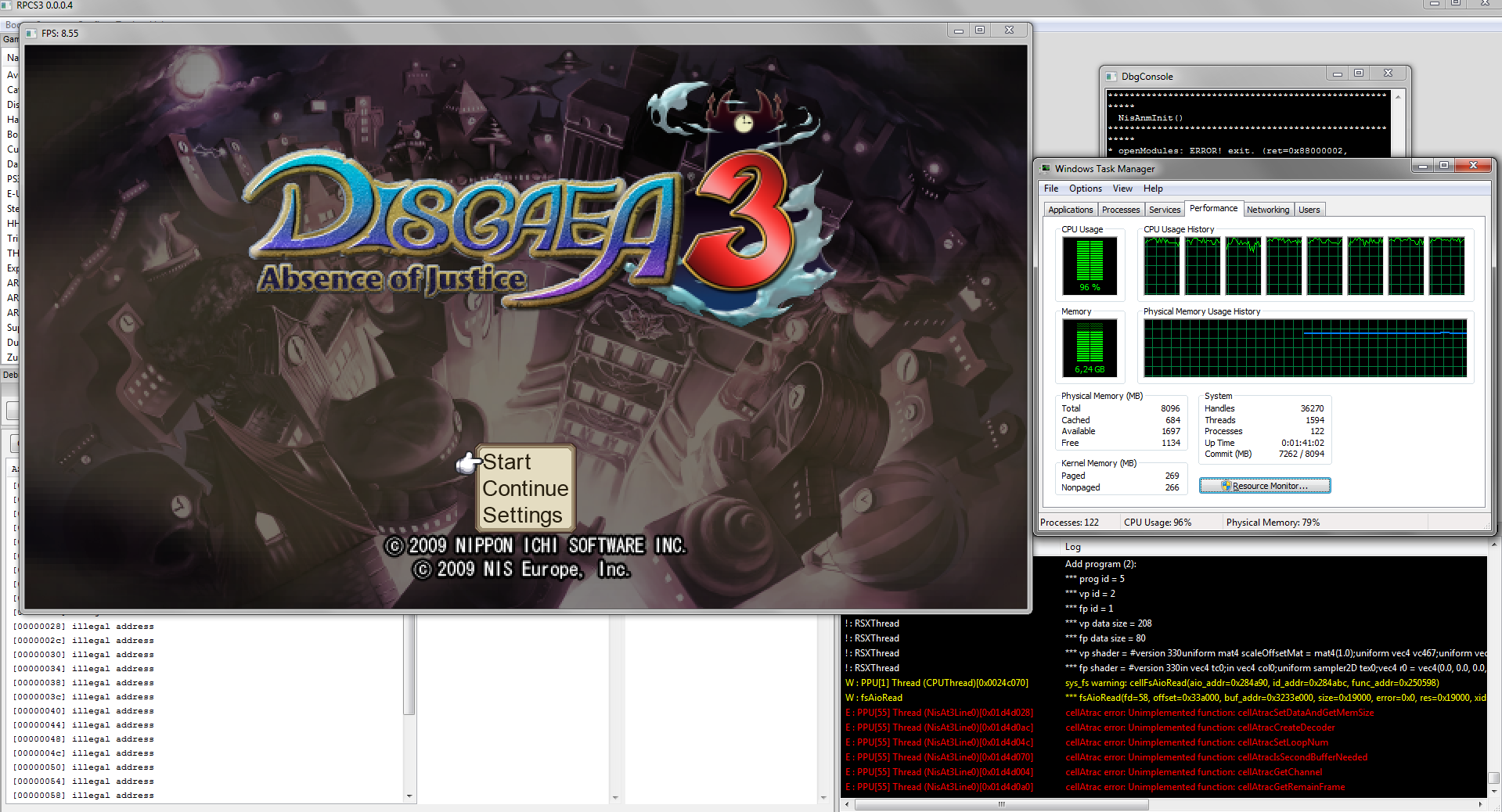Image resolution: width=1502 pixels, height=812 pixels.
Task: Click the cellAtracGetChannel error log line
Action: coord(1194,772)
